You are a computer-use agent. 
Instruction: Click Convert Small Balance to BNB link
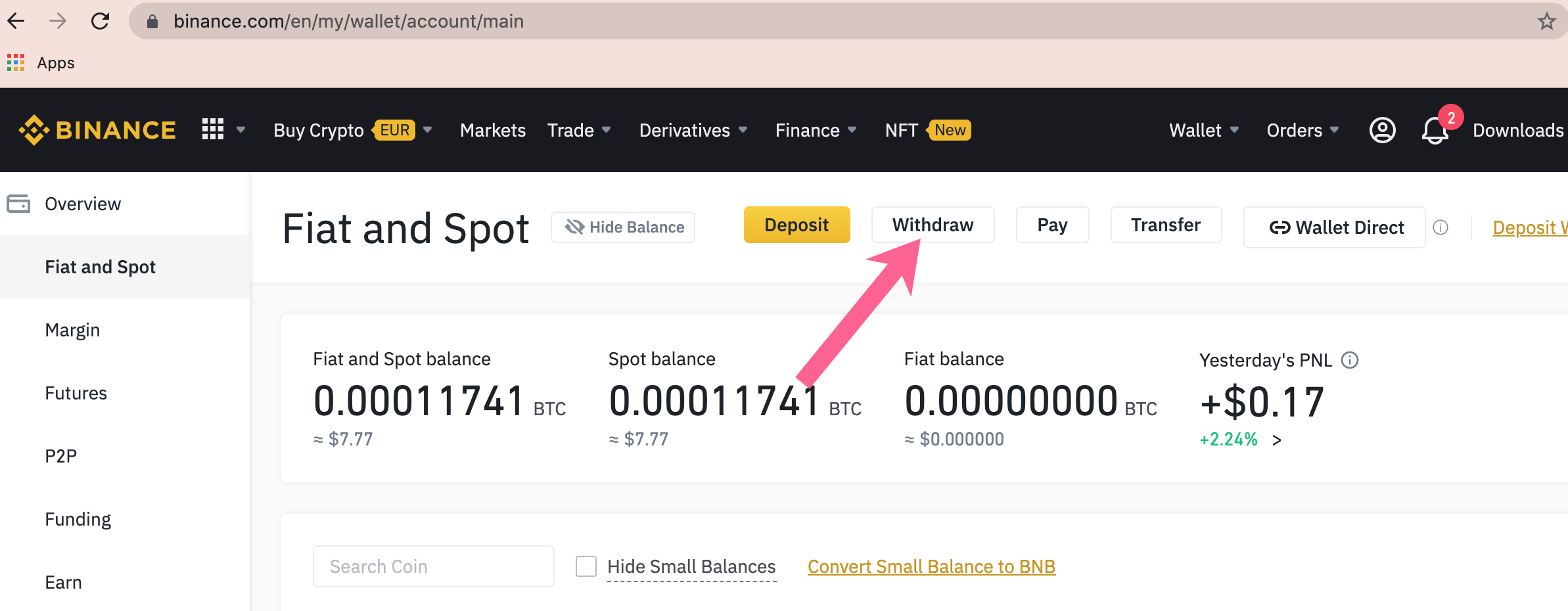click(931, 566)
